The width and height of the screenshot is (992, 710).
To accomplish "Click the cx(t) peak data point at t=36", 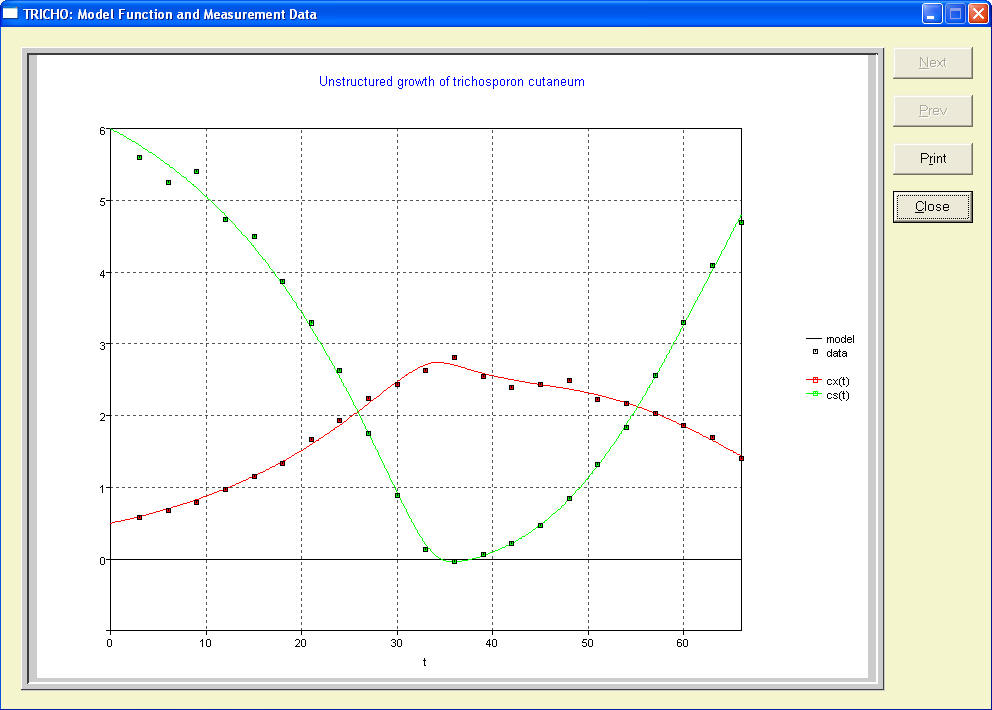I will coord(454,357).
